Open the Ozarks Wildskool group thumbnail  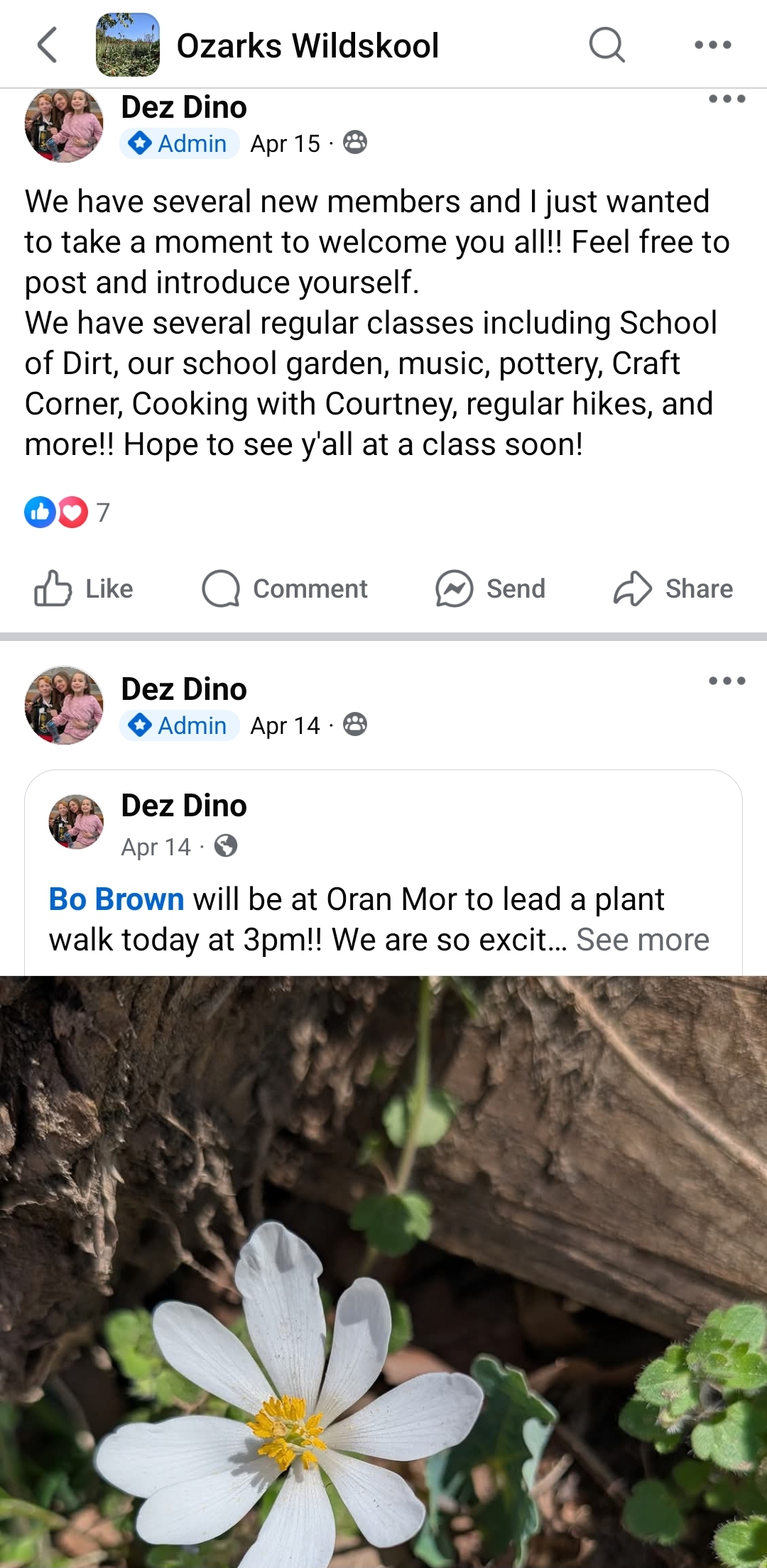coord(128,45)
